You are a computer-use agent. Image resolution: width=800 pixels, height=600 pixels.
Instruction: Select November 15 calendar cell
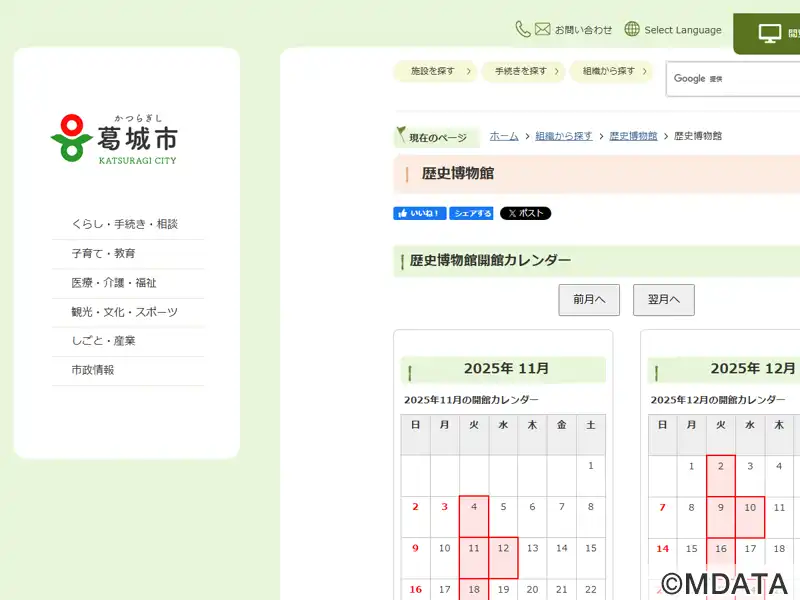pyautogui.click(x=591, y=558)
